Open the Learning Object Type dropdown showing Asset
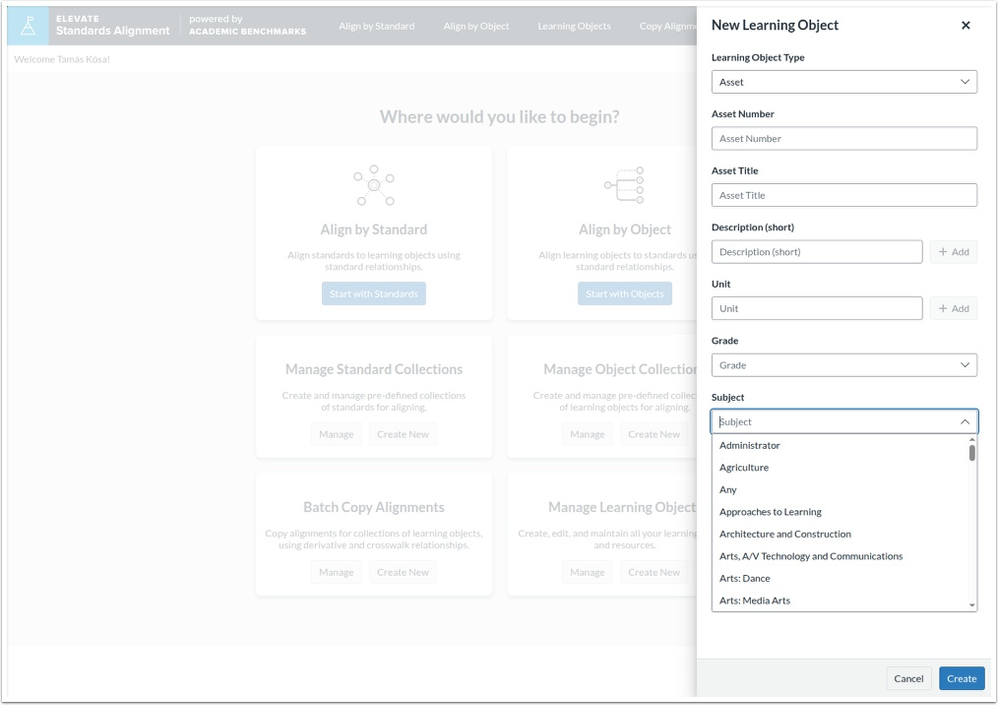Viewport: 998px width, 705px height. tap(843, 81)
